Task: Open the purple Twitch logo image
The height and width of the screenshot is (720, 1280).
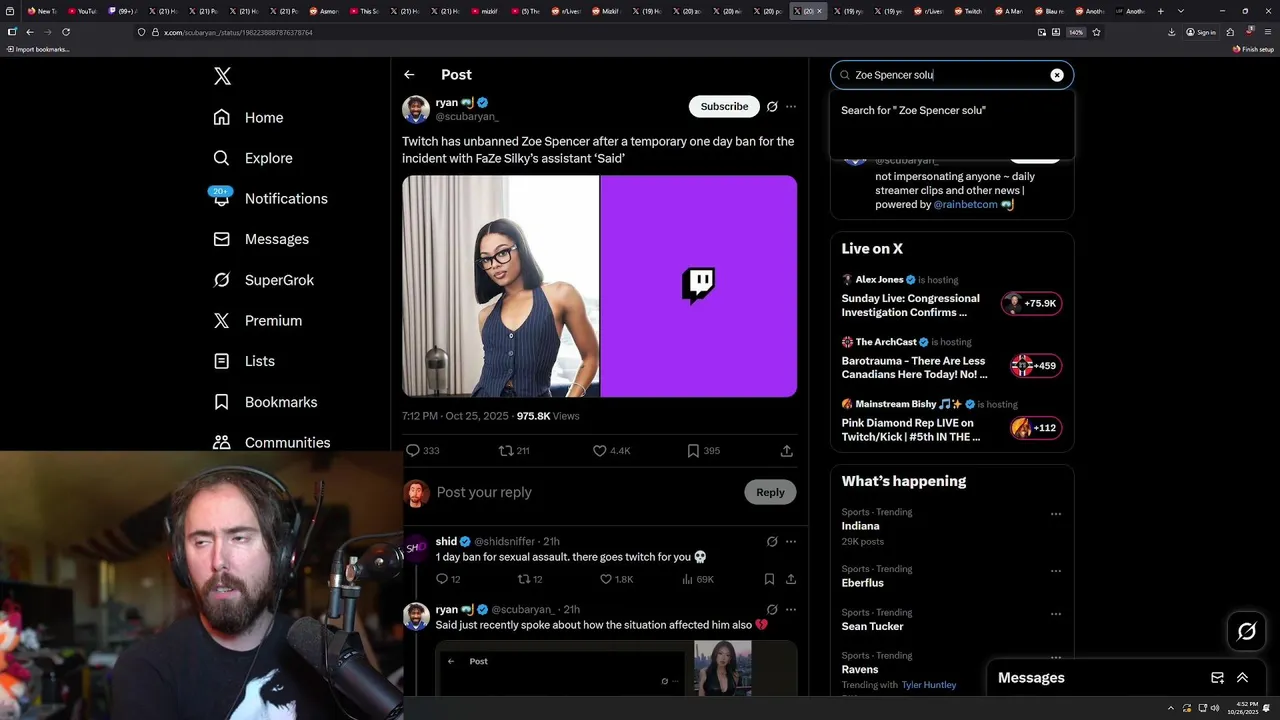Action: (x=699, y=286)
